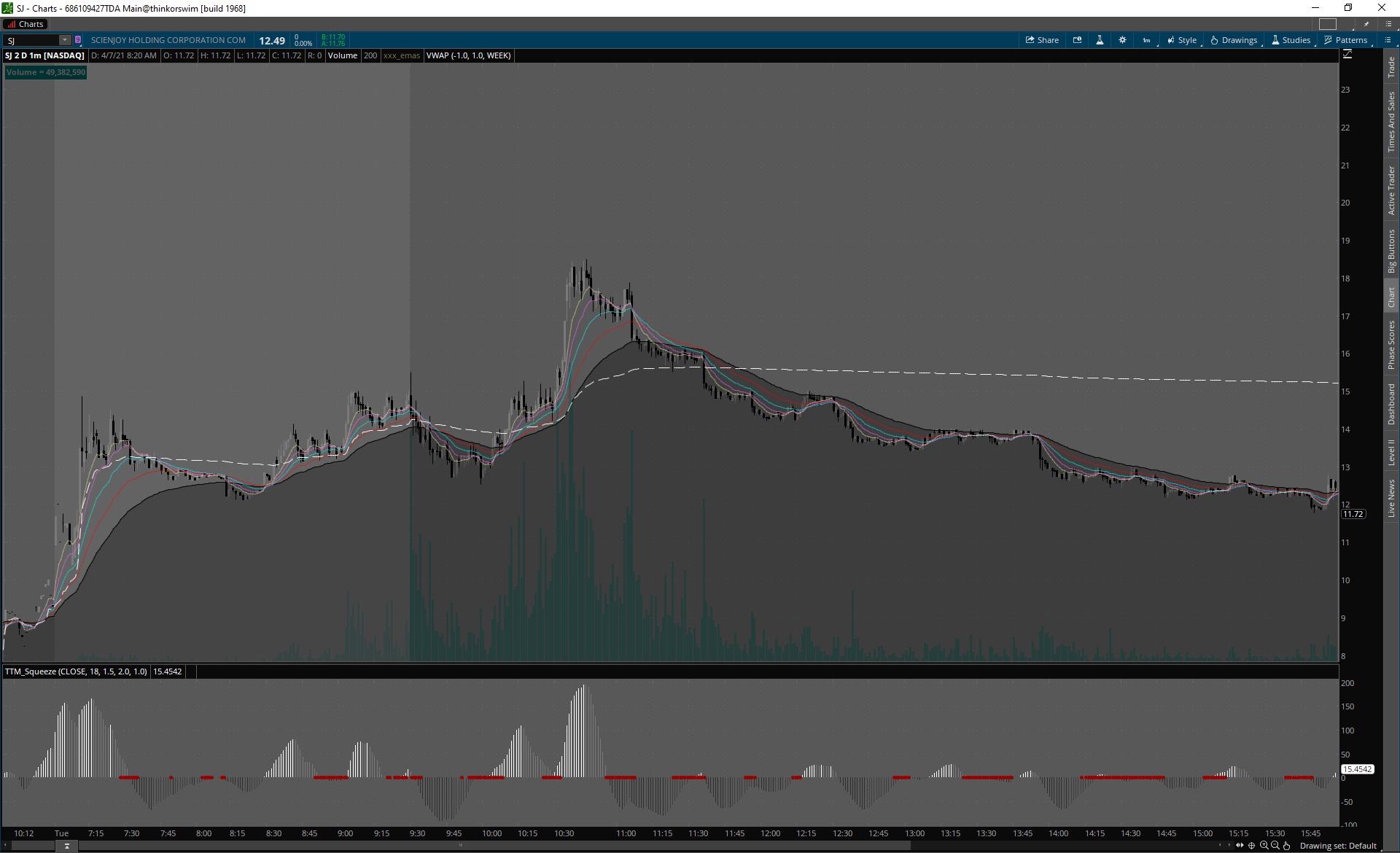
Task: Open the Chart side tab
Action: (x=1391, y=297)
